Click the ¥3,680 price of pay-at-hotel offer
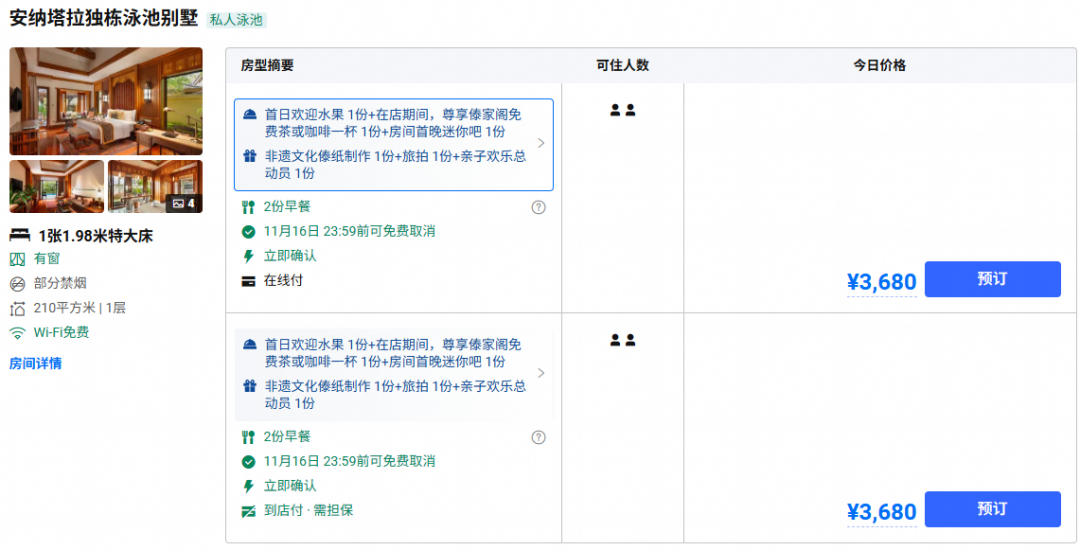The height and width of the screenshot is (550, 1080). 882,511
